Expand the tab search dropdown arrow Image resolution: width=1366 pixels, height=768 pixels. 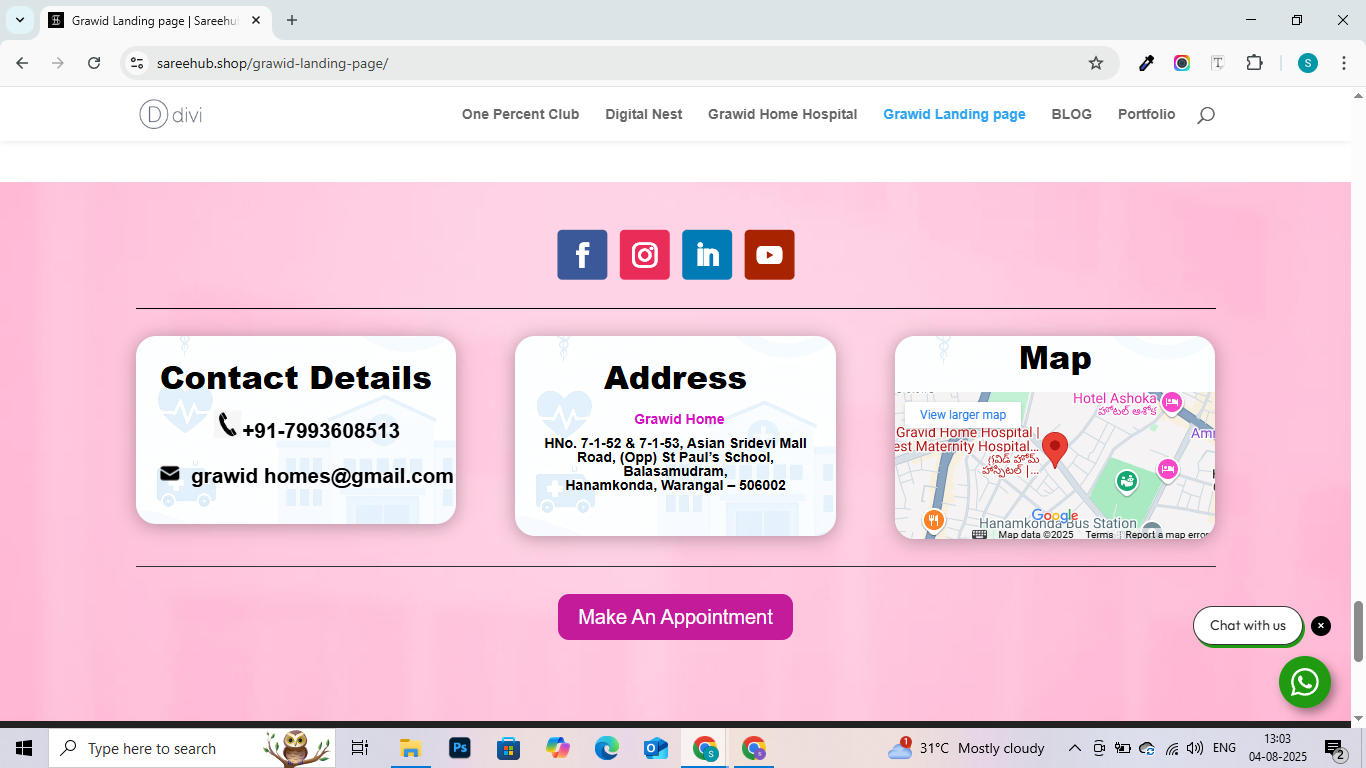(19, 20)
